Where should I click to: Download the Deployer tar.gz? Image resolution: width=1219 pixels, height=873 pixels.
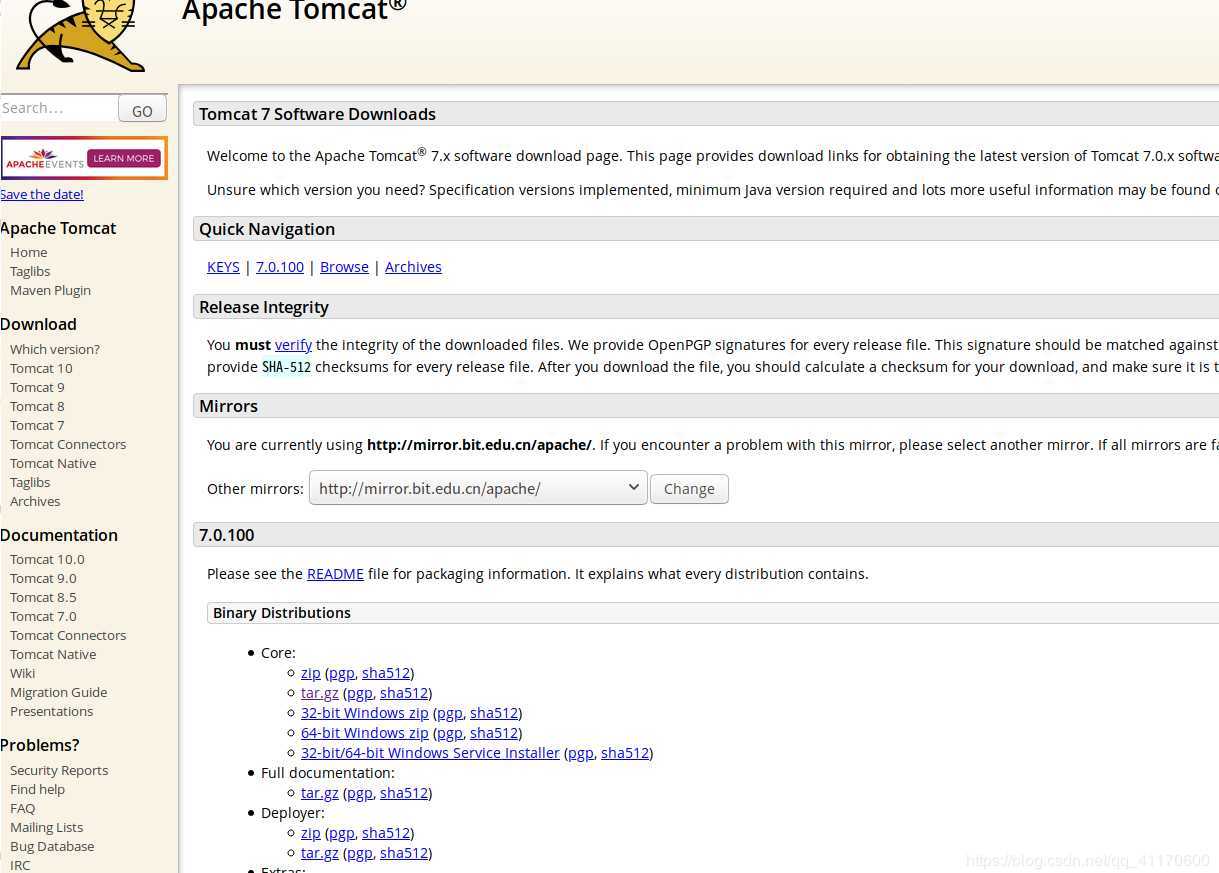pos(320,853)
